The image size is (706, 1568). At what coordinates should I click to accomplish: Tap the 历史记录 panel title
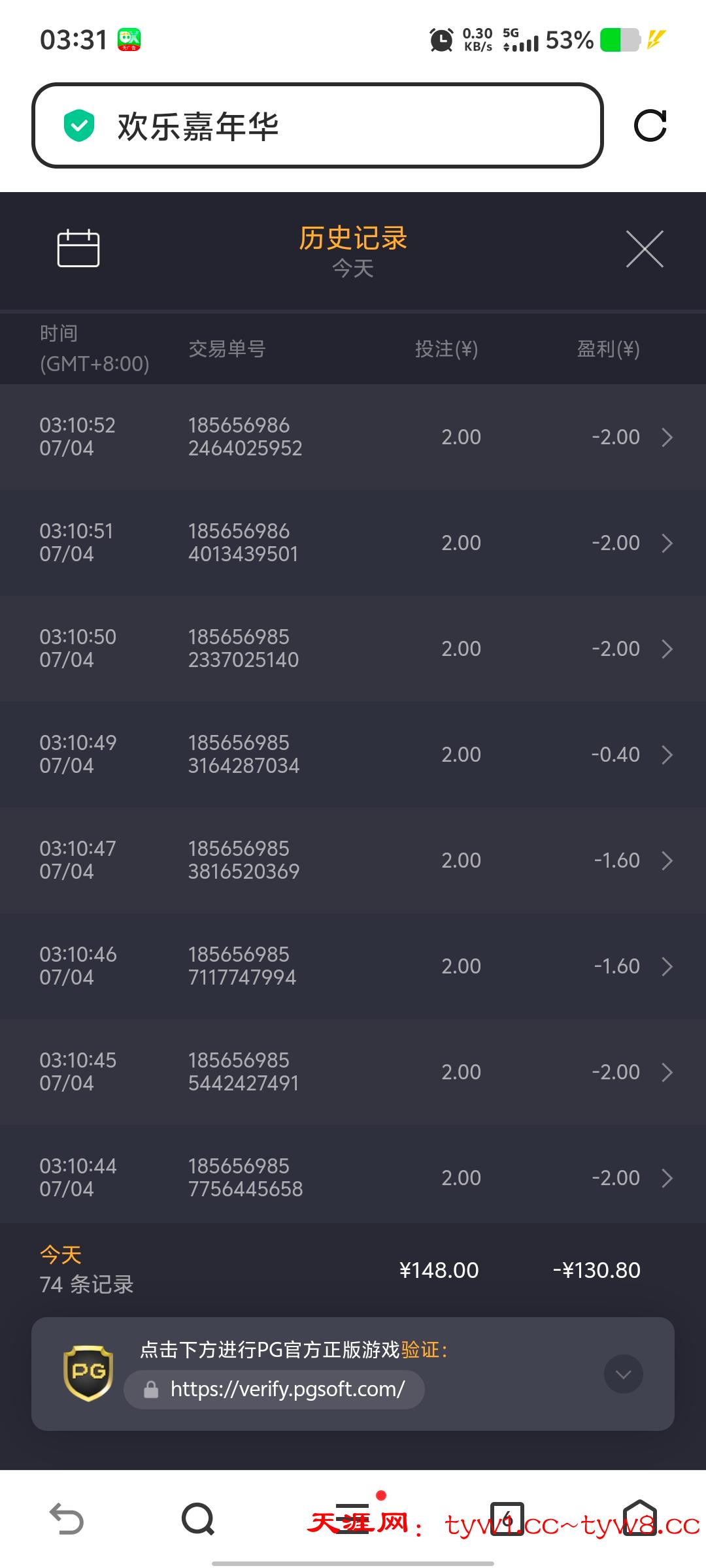(353, 238)
